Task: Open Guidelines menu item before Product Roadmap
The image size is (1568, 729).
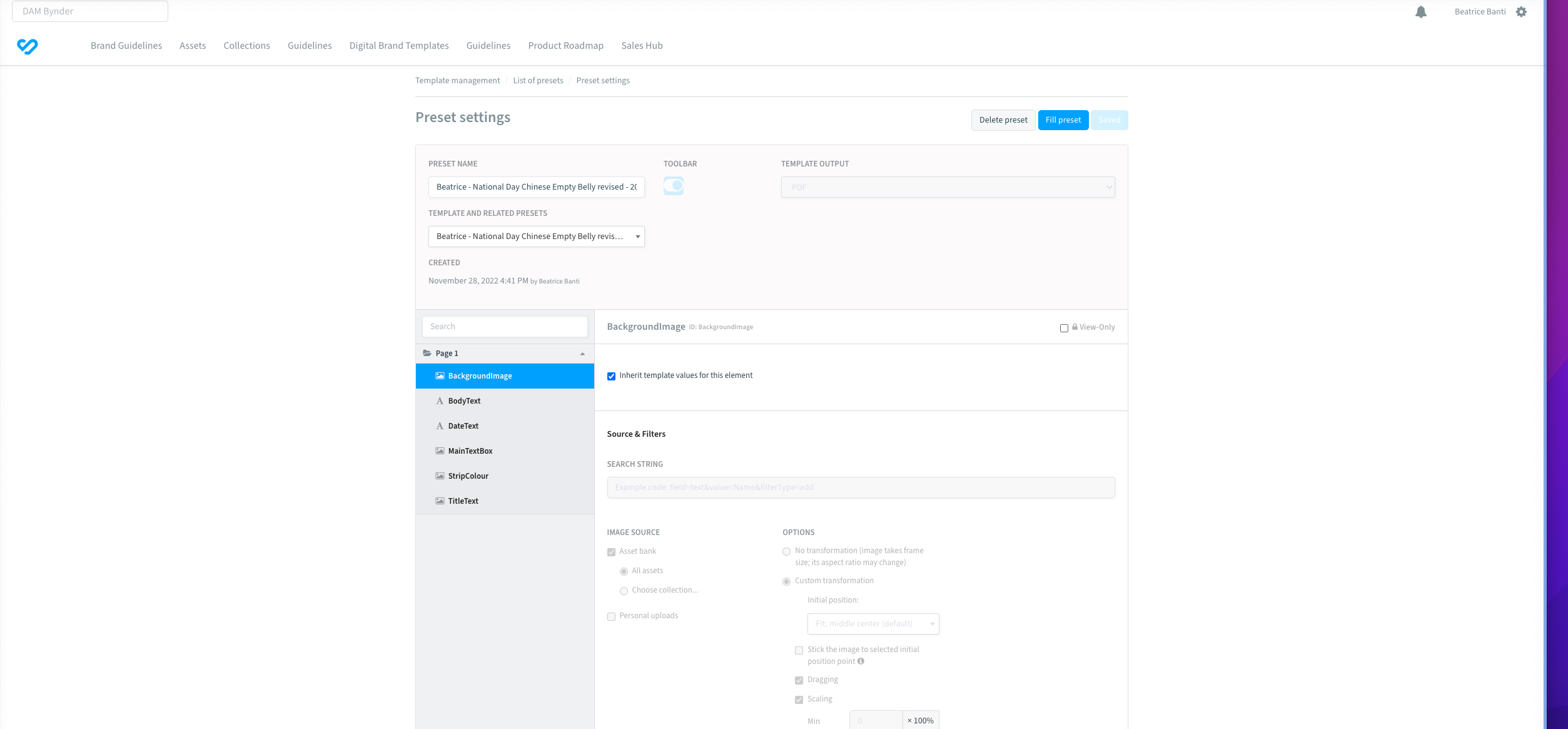Action: 488,46
